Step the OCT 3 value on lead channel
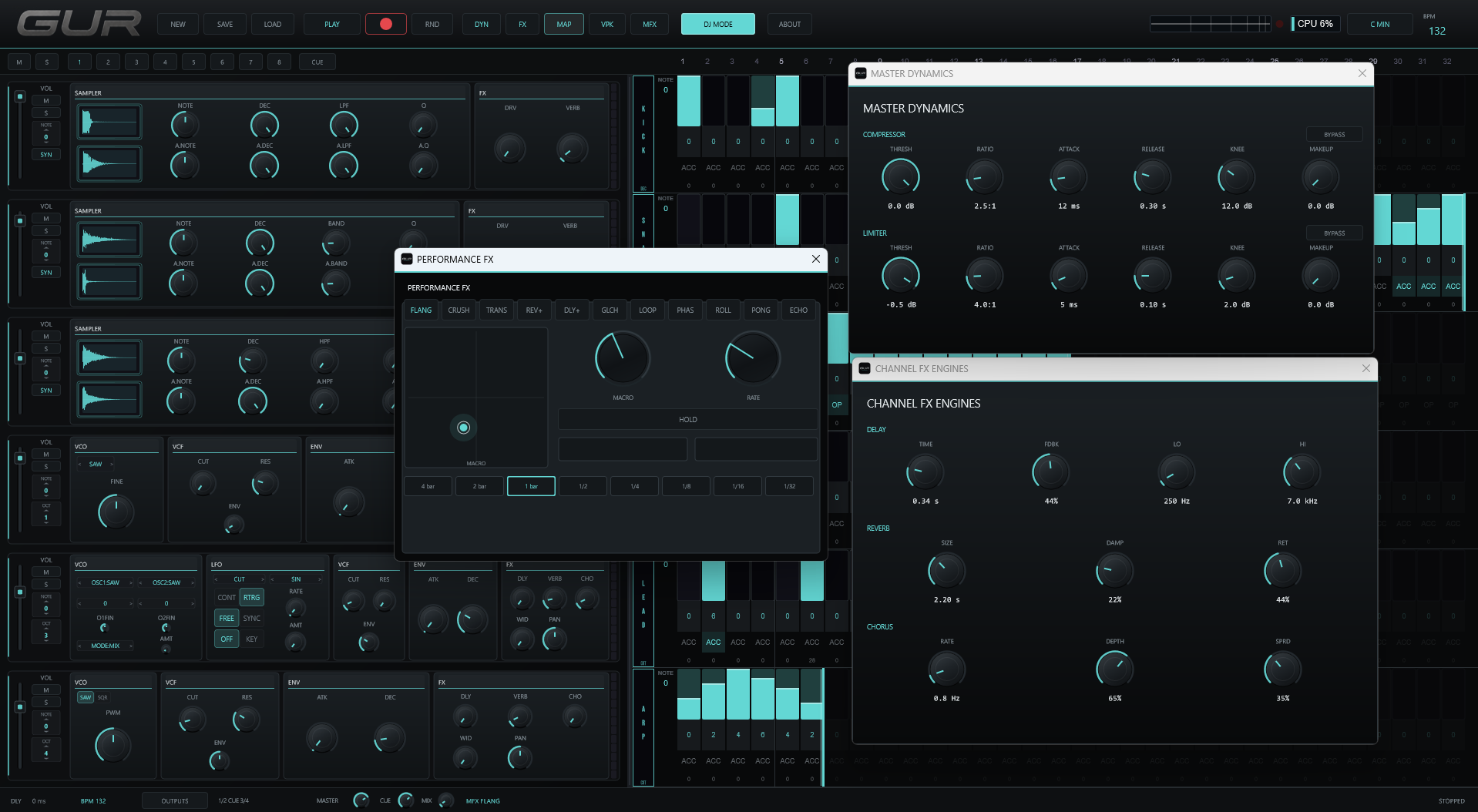 [x=46, y=632]
